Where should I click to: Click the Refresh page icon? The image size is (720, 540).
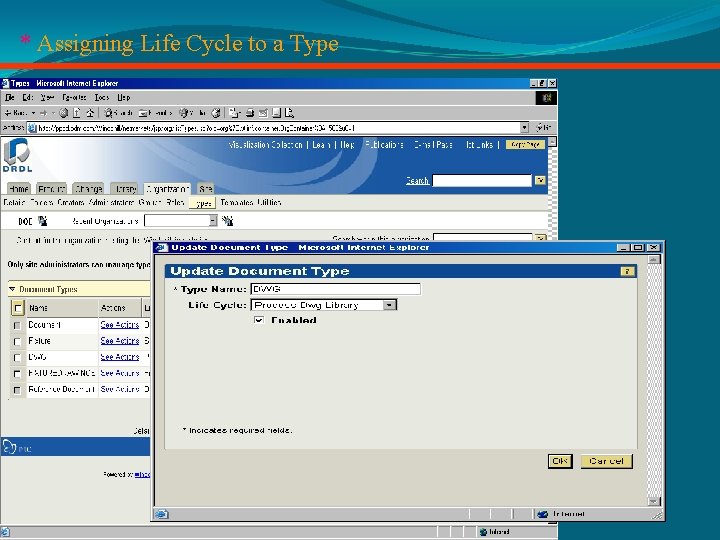77,113
